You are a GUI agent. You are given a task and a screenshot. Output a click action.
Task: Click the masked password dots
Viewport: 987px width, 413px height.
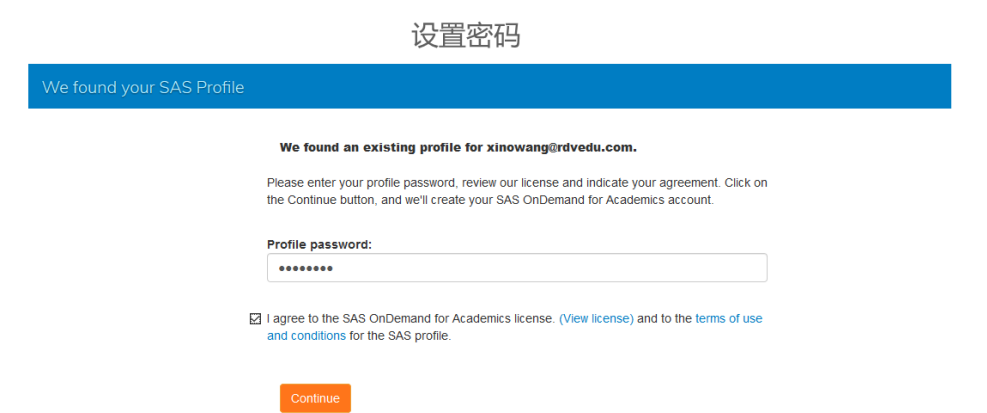[305, 269]
